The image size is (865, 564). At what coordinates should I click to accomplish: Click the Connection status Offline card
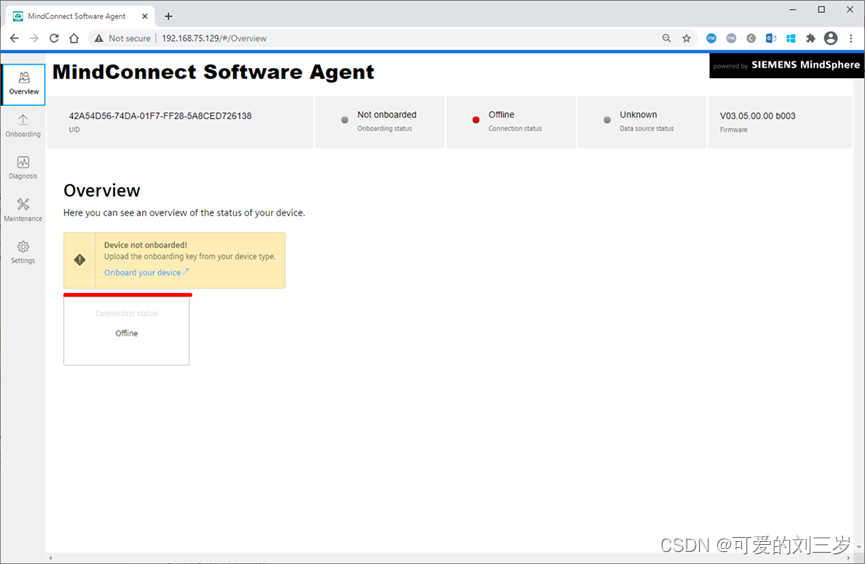pyautogui.click(x=126, y=329)
